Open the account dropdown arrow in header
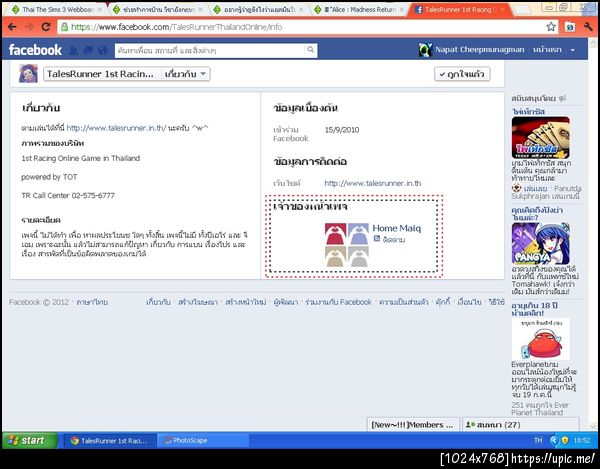This screenshot has width=600, height=469. coord(572,50)
